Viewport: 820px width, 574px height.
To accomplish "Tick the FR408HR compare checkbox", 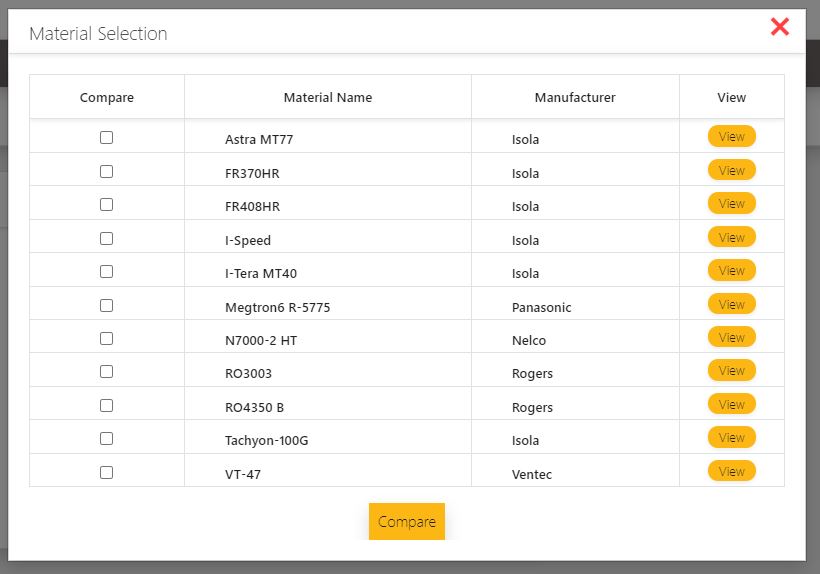I will [106, 204].
